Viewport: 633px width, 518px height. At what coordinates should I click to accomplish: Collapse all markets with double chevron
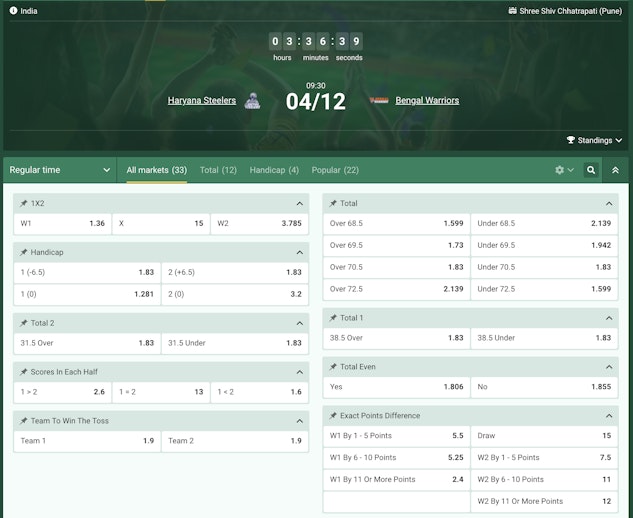[615, 170]
